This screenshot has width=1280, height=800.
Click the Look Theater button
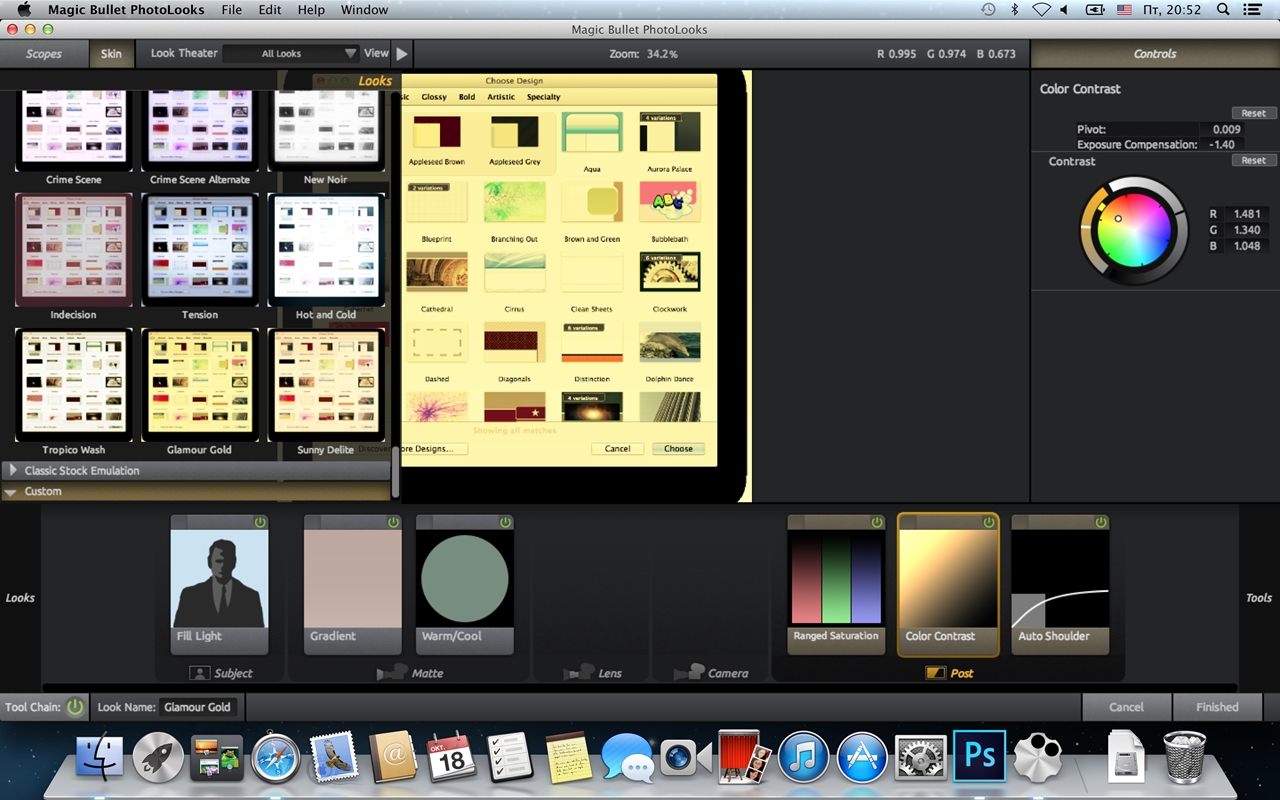183,54
